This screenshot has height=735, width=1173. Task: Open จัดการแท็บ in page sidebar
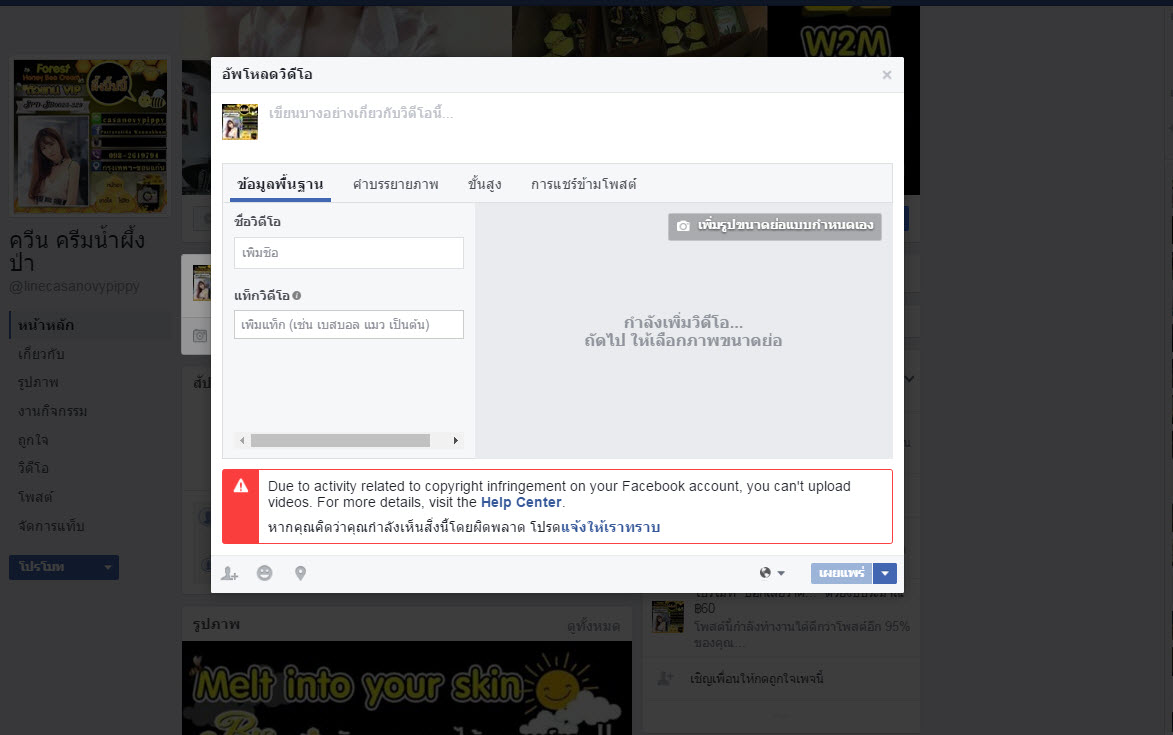(51, 526)
